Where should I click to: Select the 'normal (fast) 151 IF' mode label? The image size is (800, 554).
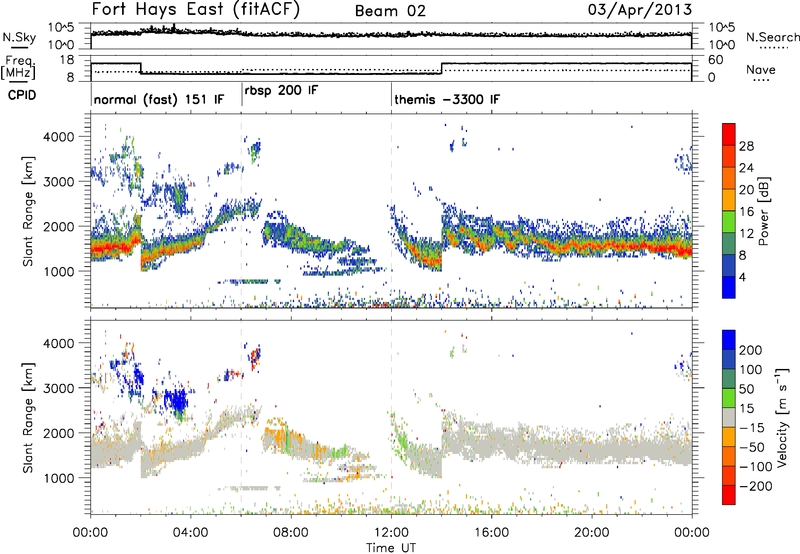pos(159,99)
